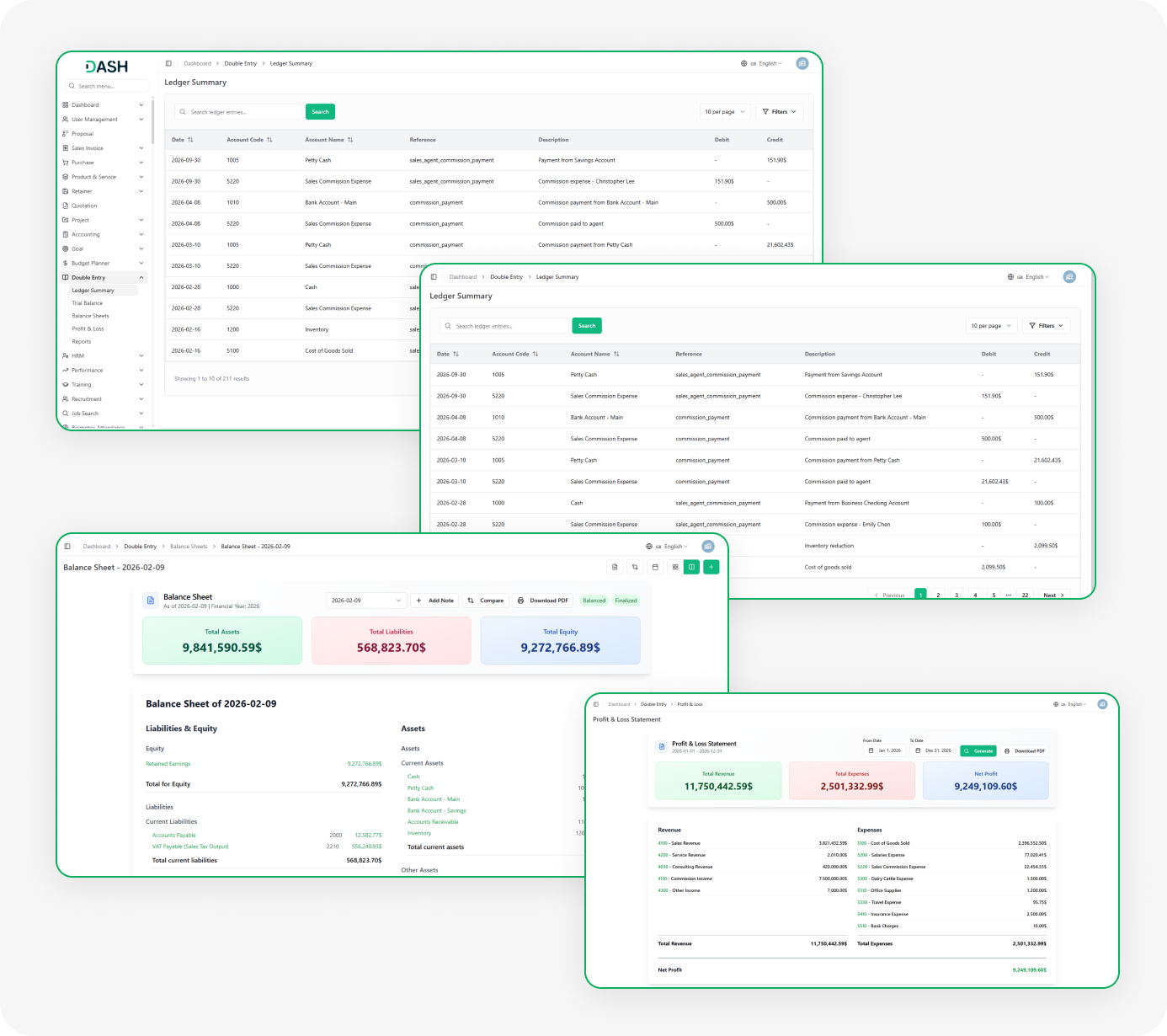1167x1036 pixels.
Task: Click the green split-view icon in Balance Sheet toolbar
Action: click(691, 567)
